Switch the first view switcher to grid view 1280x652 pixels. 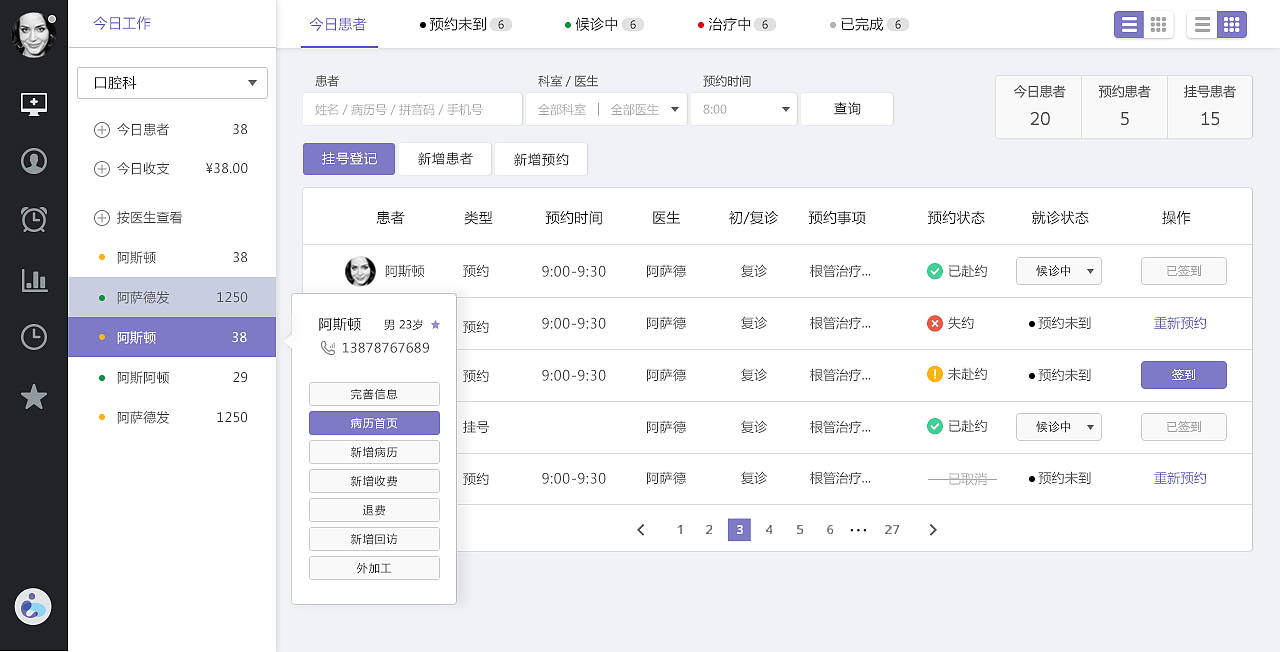(x=1158, y=24)
